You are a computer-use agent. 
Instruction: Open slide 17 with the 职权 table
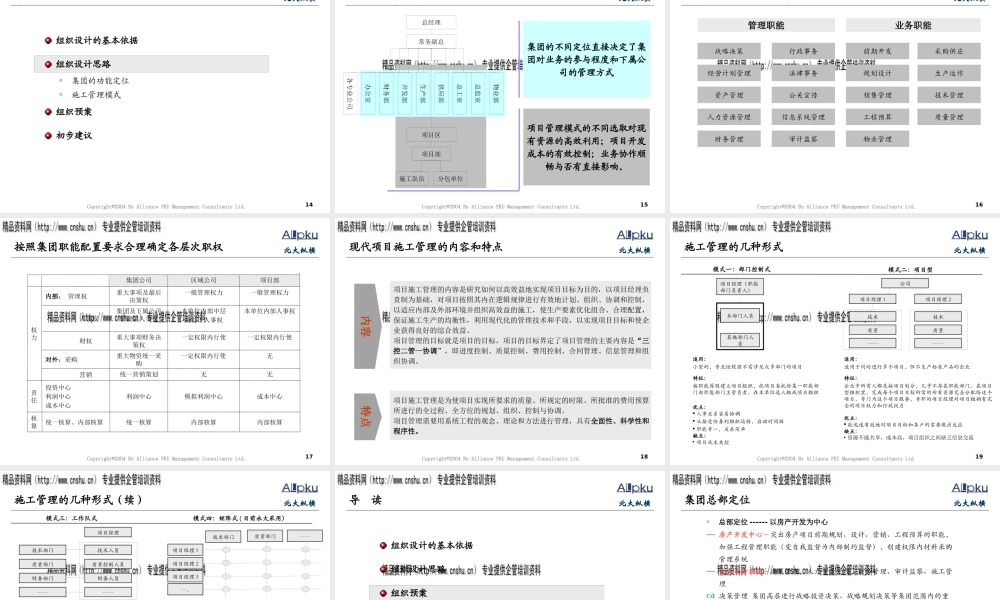pyautogui.click(x=165, y=342)
